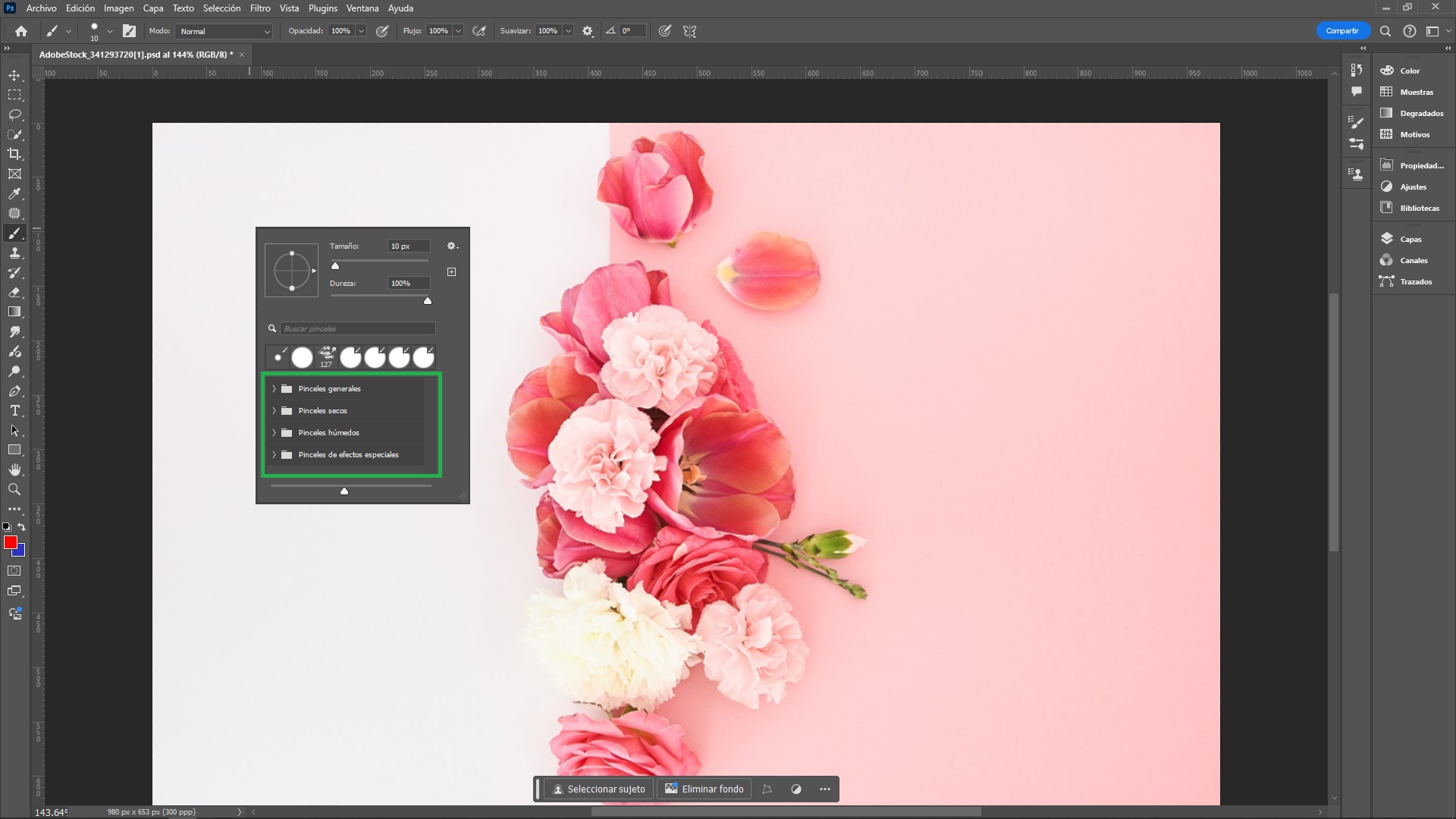This screenshot has width=1456, height=819.
Task: Open the Suavizar slider dropdown arrow
Action: [568, 31]
